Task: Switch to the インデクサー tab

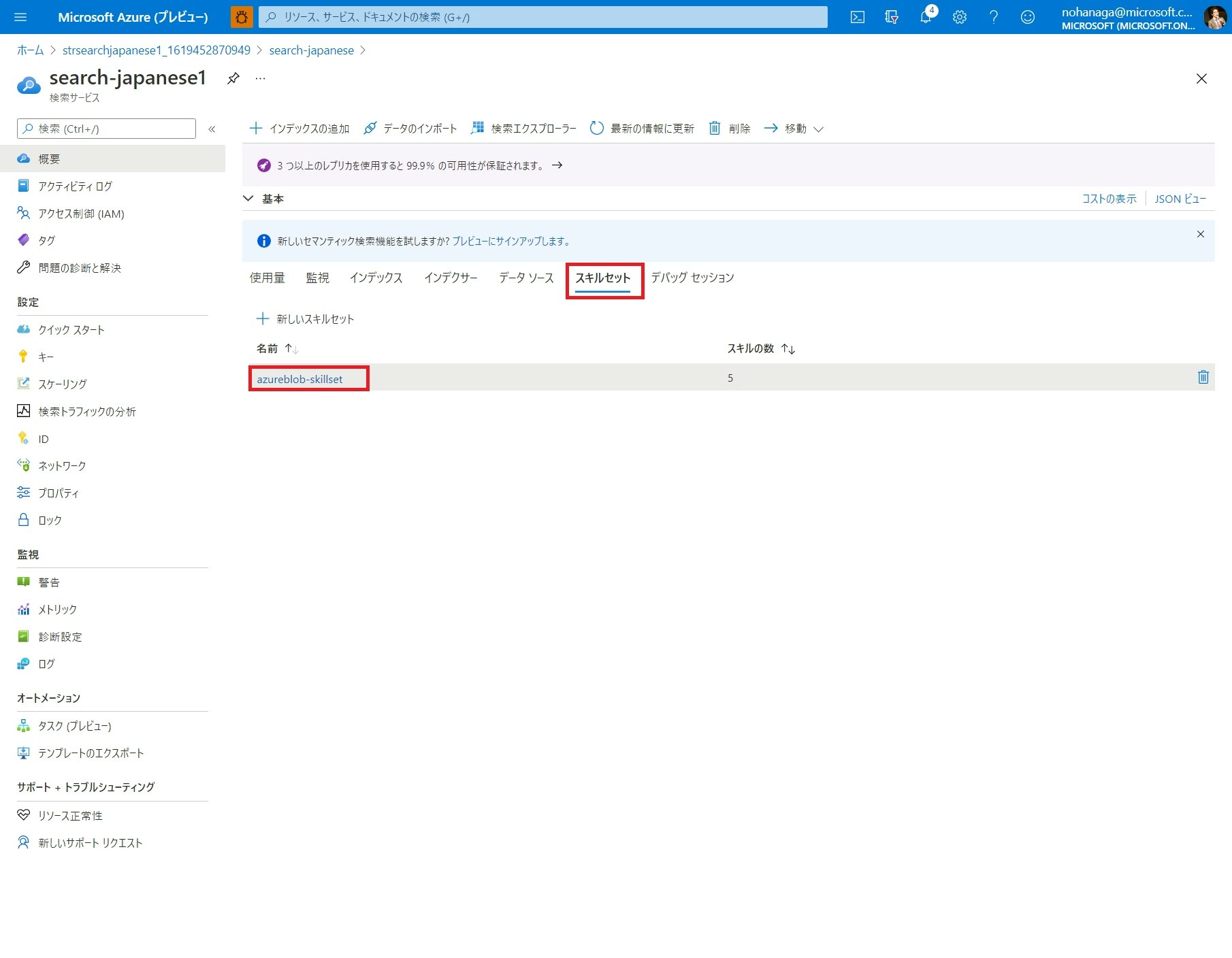Action: (451, 278)
